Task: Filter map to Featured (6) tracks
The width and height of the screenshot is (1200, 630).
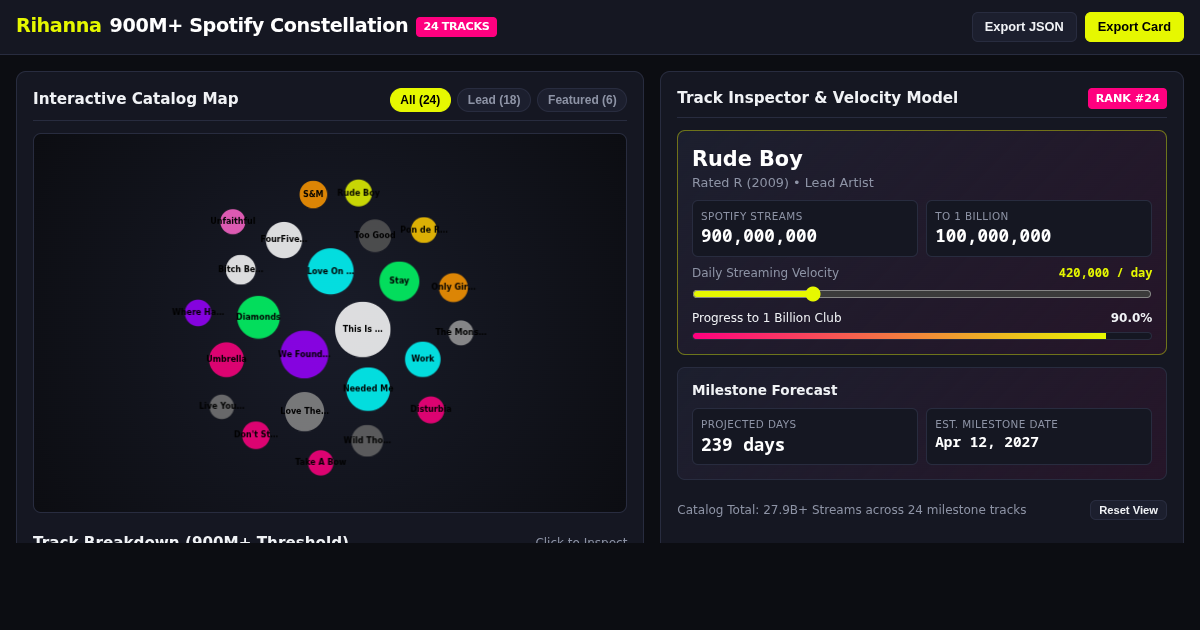Action: 582,100
